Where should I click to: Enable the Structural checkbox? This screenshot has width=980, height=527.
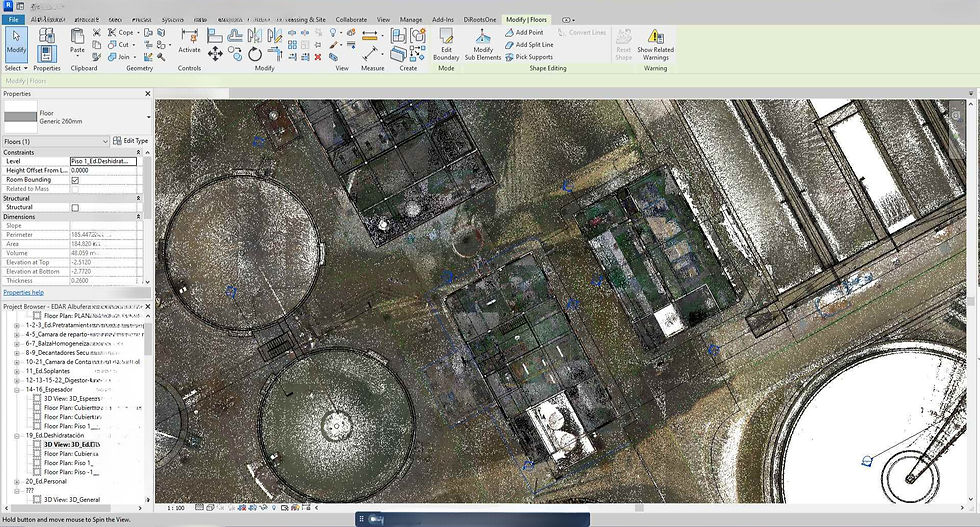point(75,207)
